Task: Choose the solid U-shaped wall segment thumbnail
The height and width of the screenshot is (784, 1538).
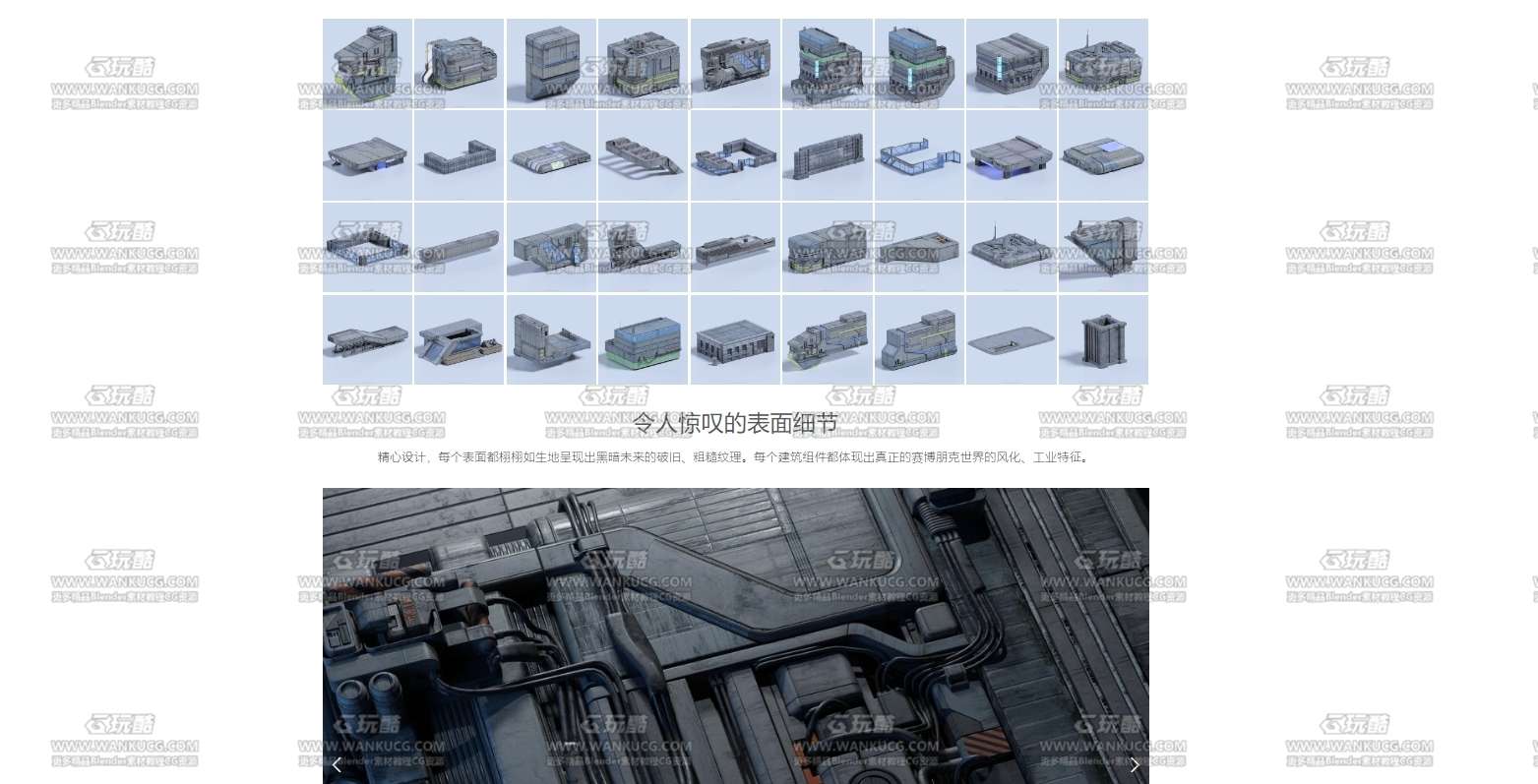Action: [x=459, y=155]
